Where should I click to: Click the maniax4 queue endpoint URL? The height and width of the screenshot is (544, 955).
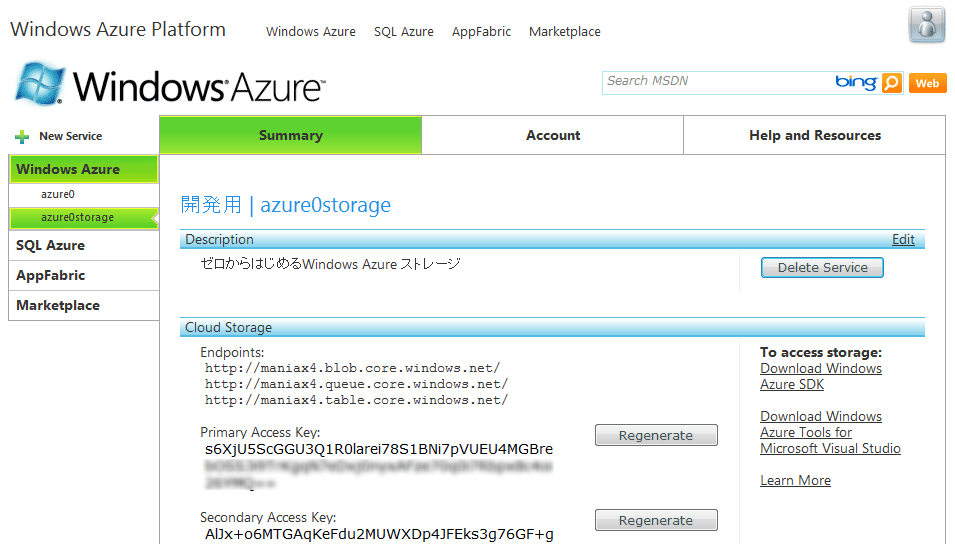[356, 384]
